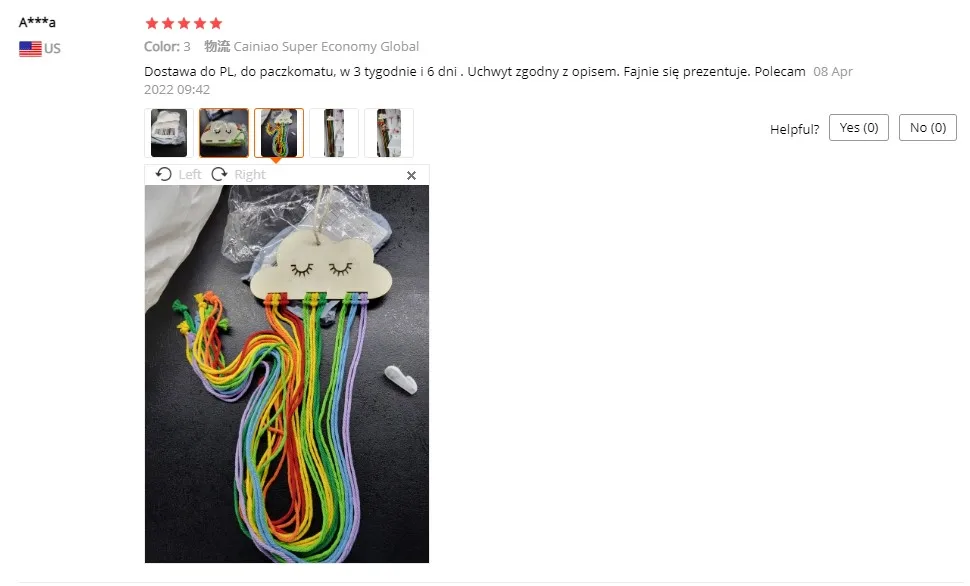Open the first review thumbnail
The image size is (970, 586).
169,133
